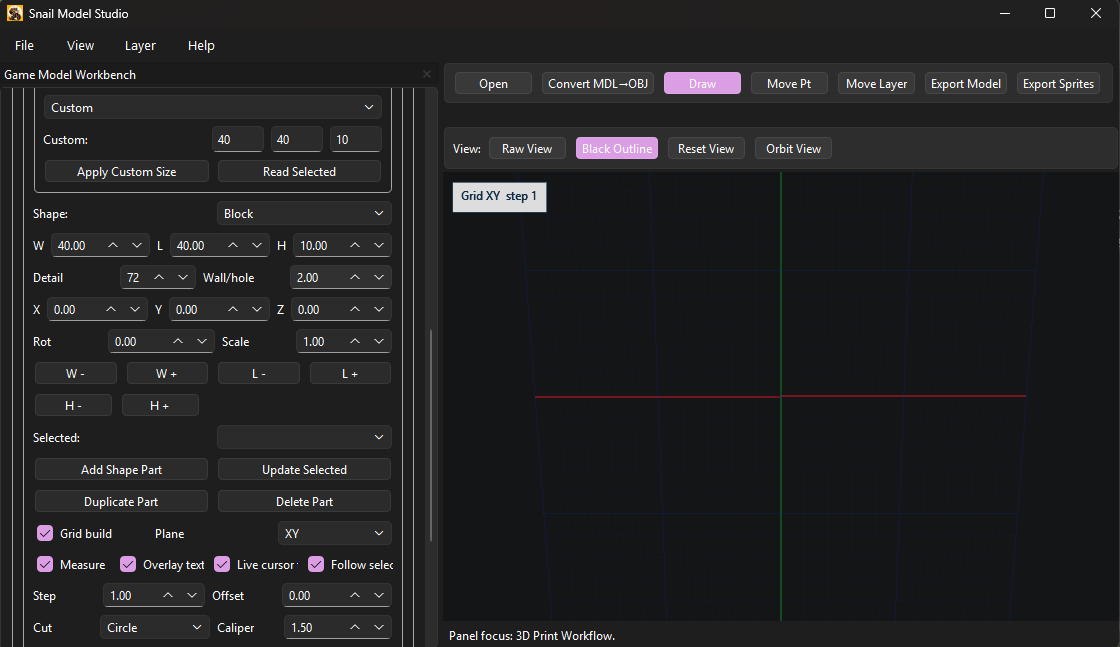Decrease the H height stepper value

pyautogui.click(x=379, y=246)
